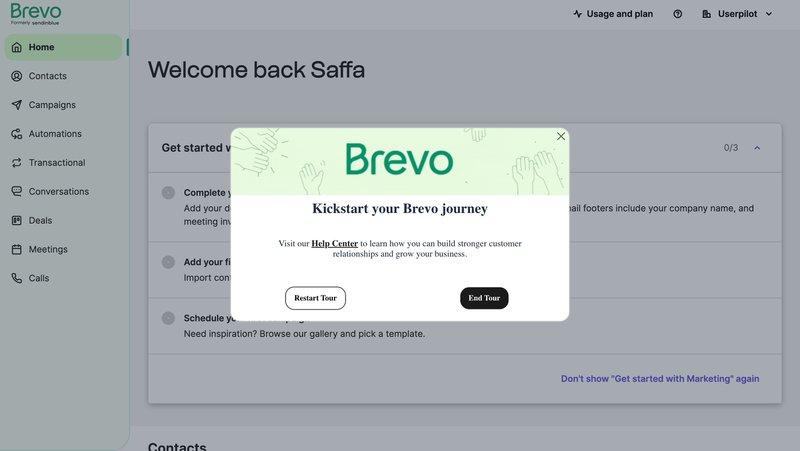
Task: Click the Transactional arrows icon
Action: [17, 163]
